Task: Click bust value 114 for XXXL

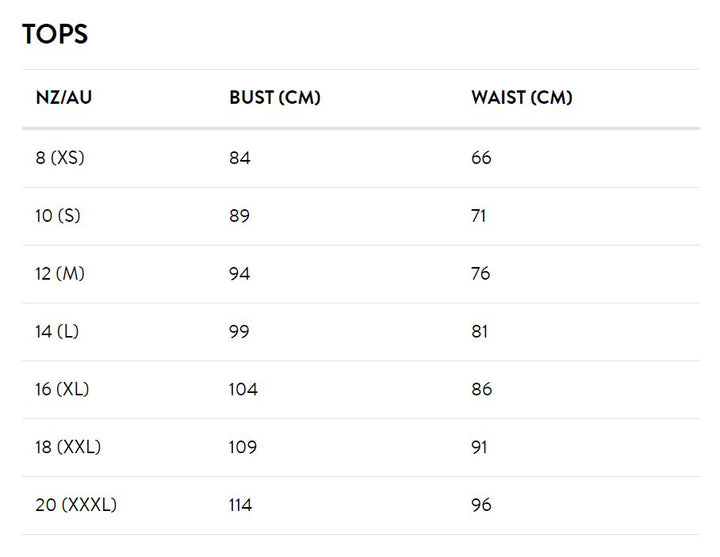Action: pyautogui.click(x=241, y=505)
